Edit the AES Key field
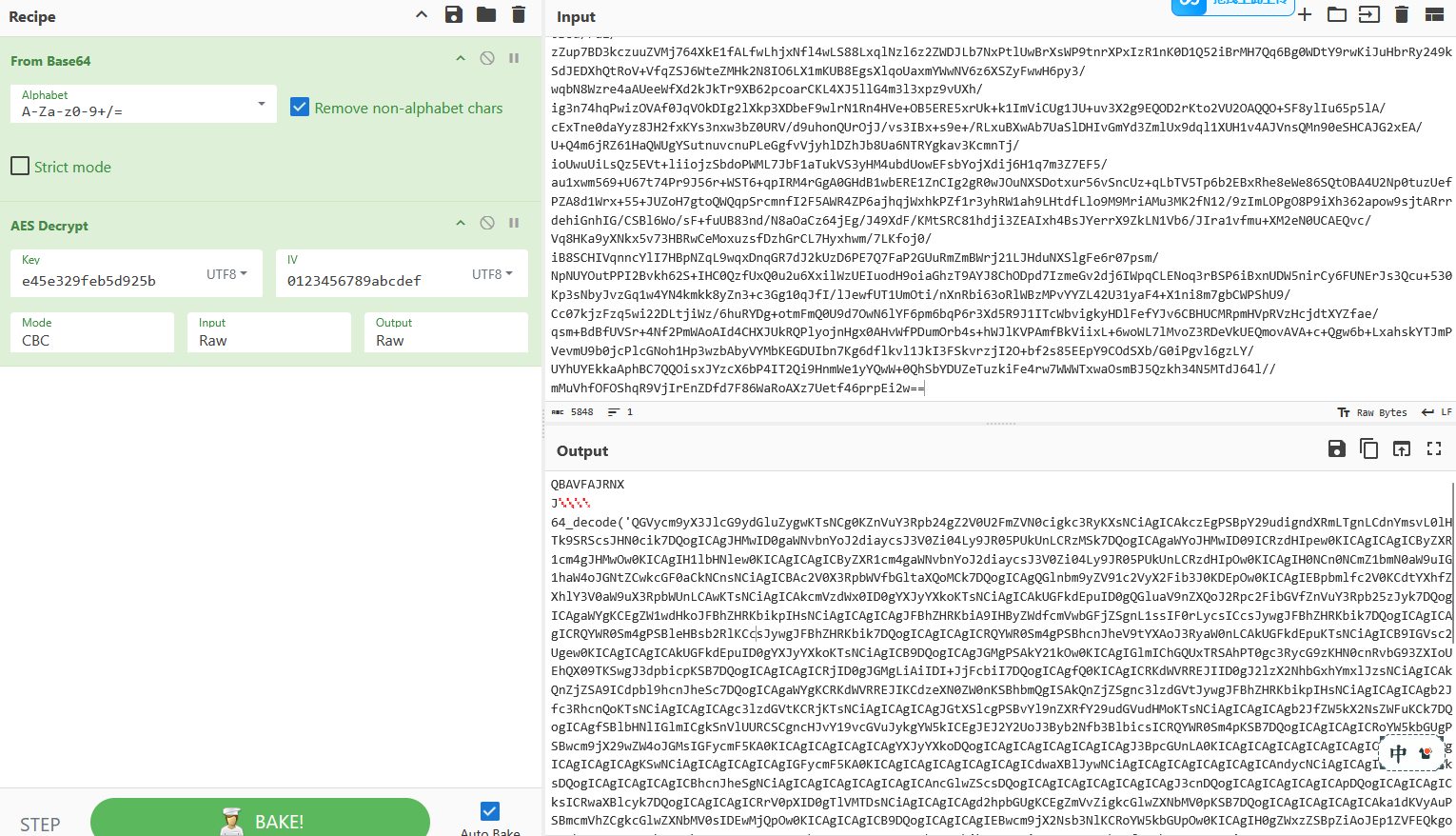1456x836 pixels. (105, 281)
